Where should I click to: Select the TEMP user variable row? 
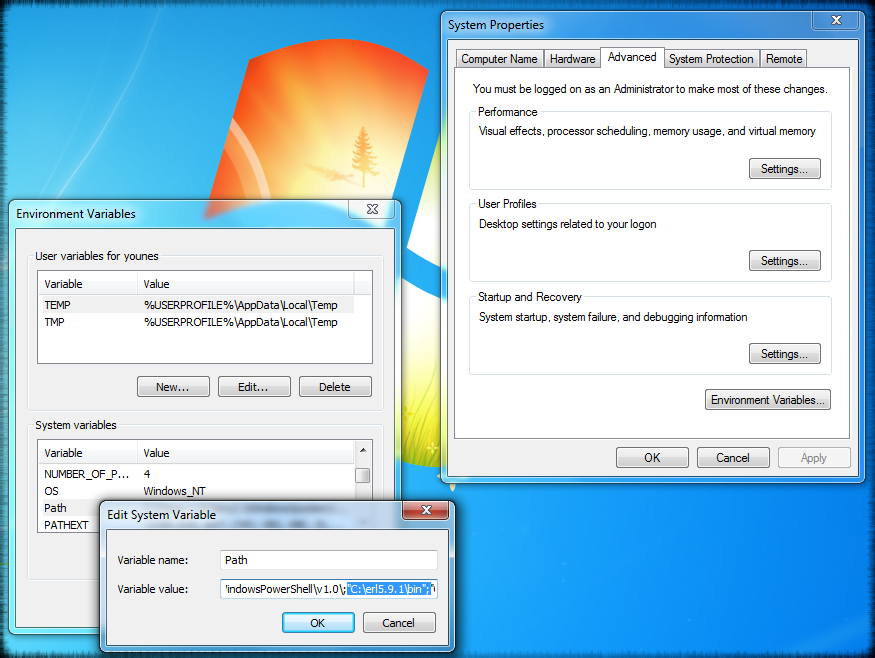196,305
